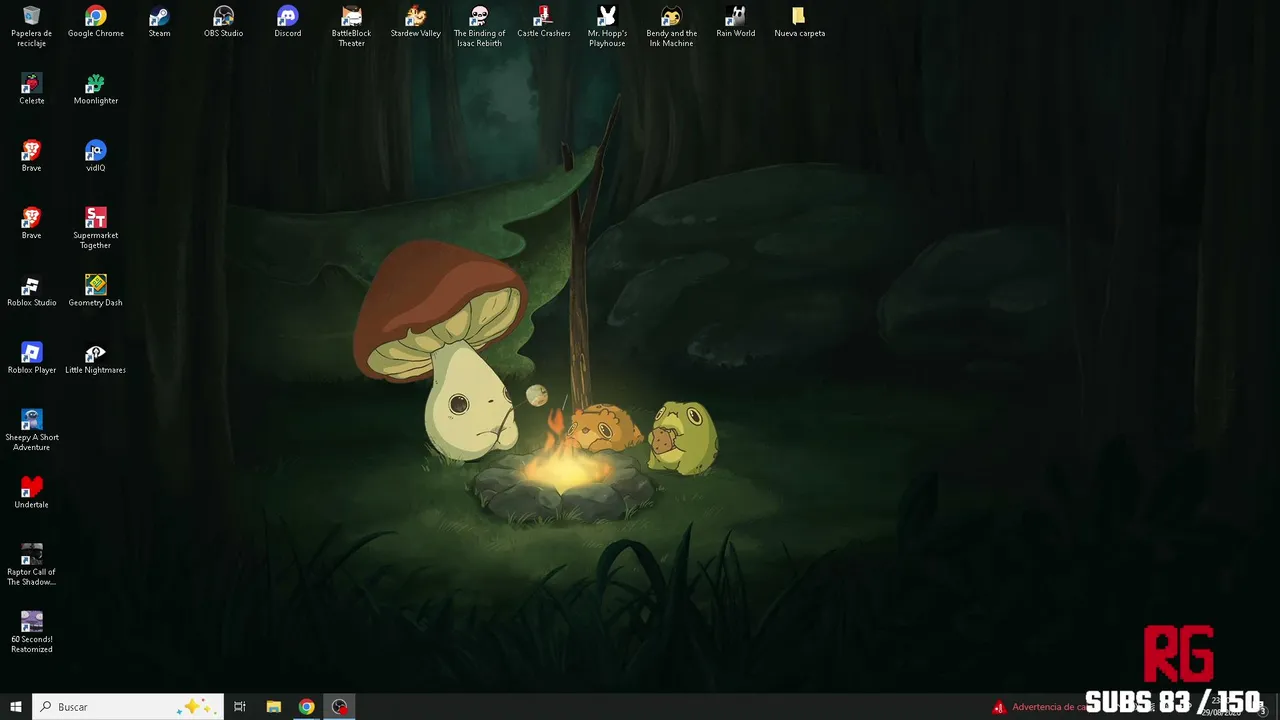Switch to Chrome in the taskbar
The image size is (1280, 720).
click(306, 706)
